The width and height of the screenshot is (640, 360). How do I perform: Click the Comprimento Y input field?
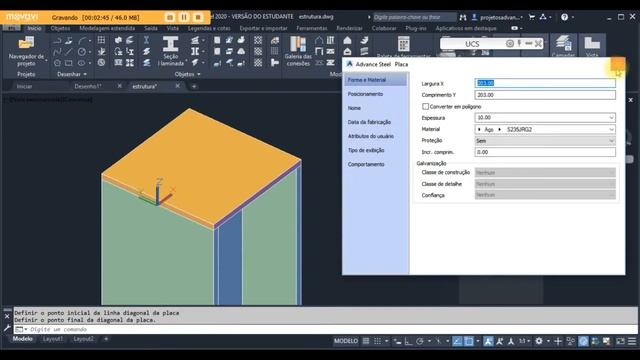click(545, 95)
